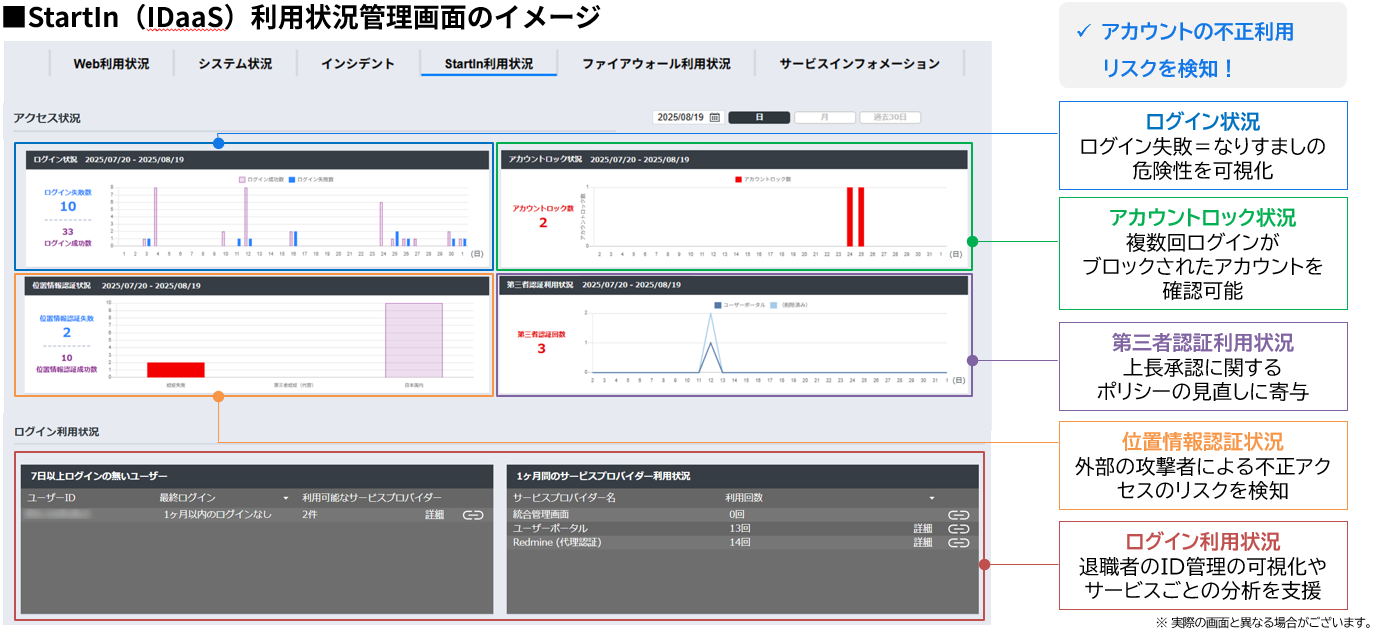Sort by 利用回数 column arrow

[932, 498]
